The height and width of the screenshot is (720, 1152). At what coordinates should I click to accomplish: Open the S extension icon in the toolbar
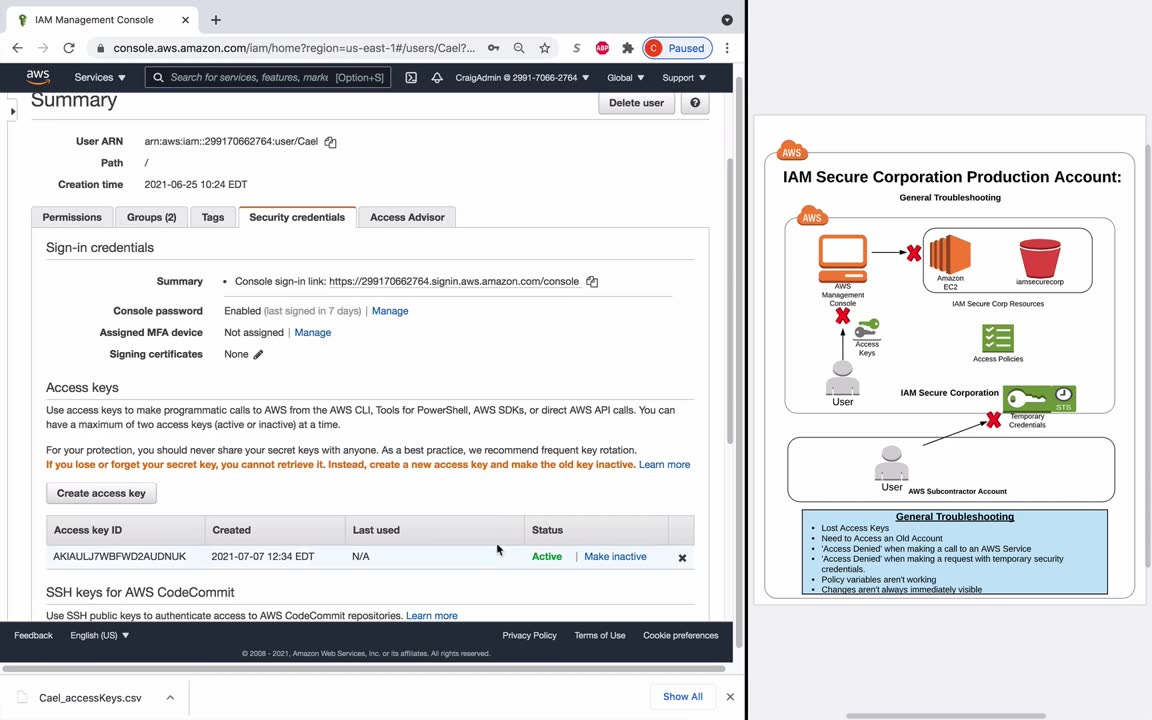(577, 48)
